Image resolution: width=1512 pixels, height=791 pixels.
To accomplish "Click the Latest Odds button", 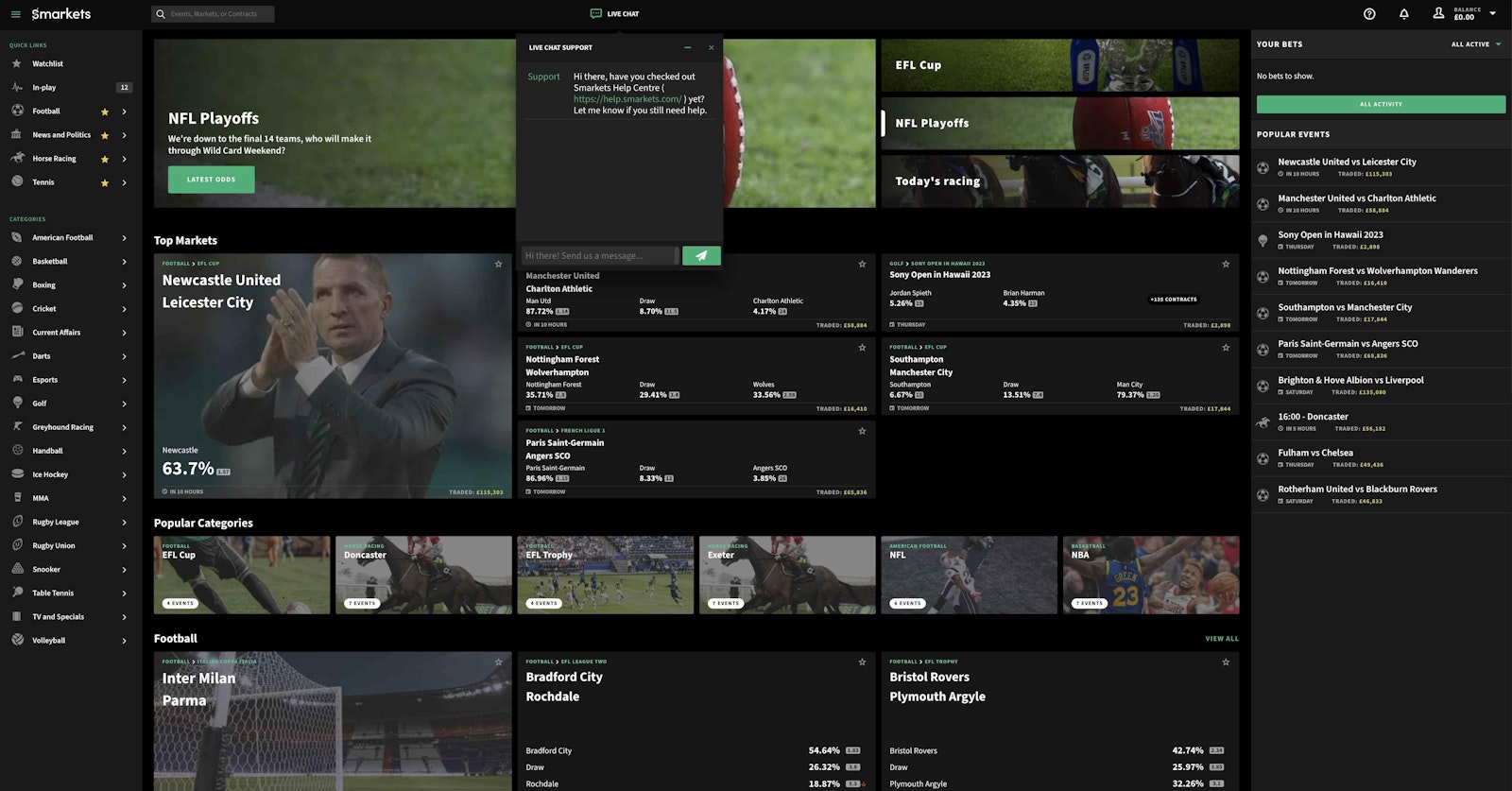I will (211, 180).
